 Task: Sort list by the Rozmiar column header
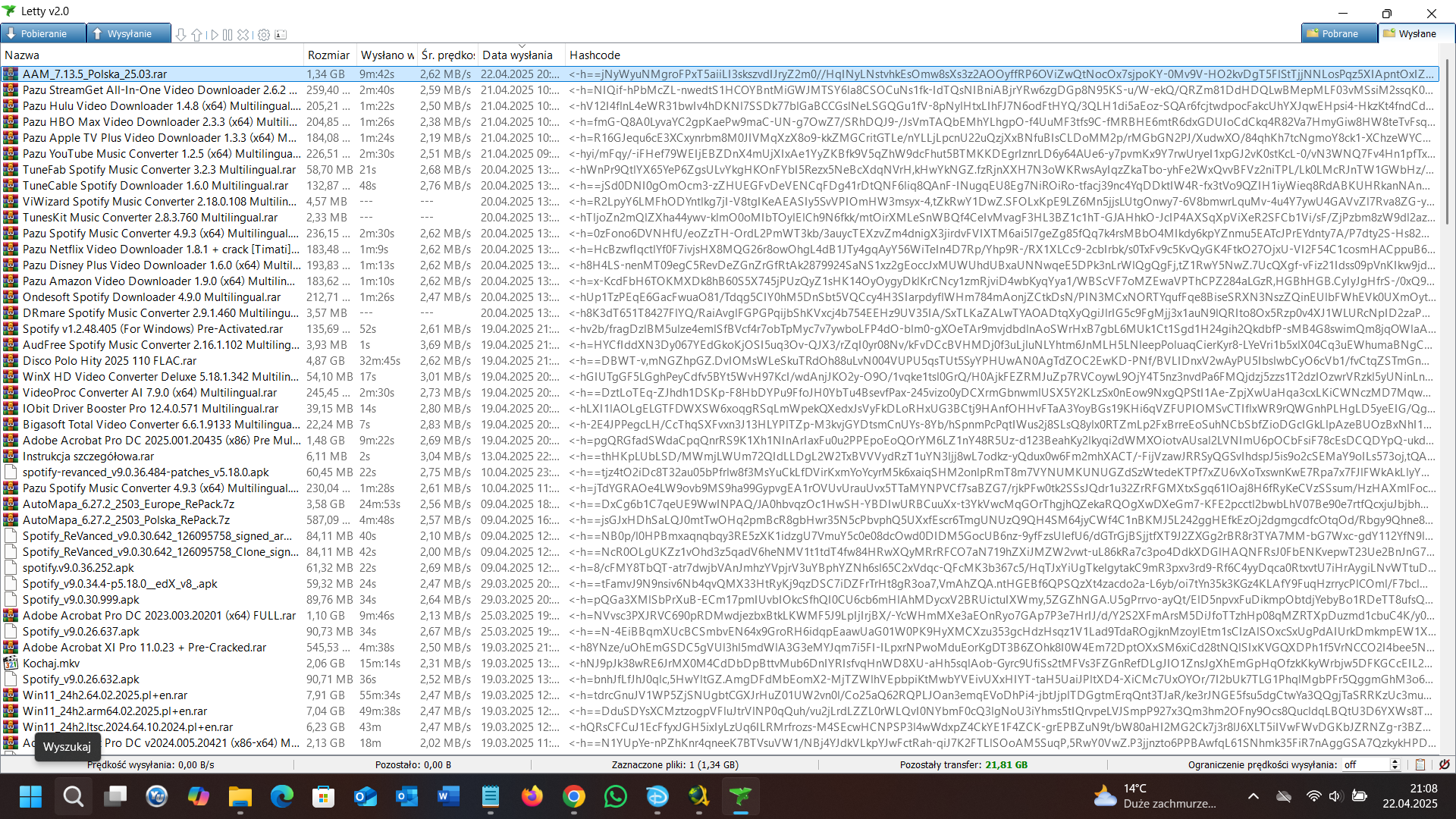point(329,55)
